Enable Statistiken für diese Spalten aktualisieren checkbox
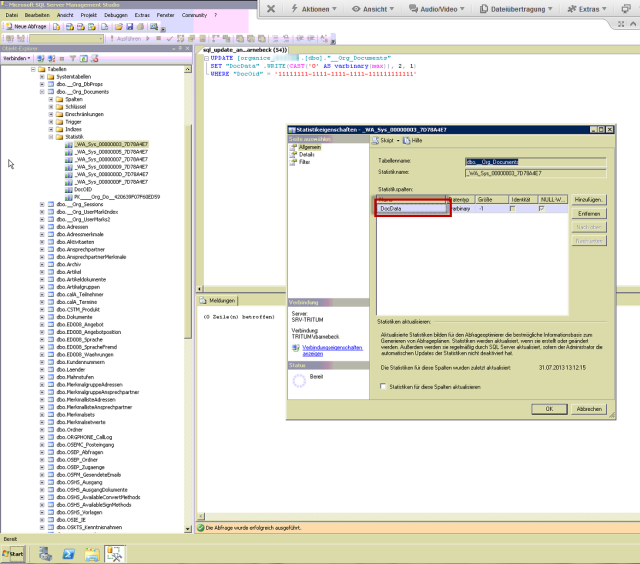The height and width of the screenshot is (564, 640). click(x=383, y=386)
